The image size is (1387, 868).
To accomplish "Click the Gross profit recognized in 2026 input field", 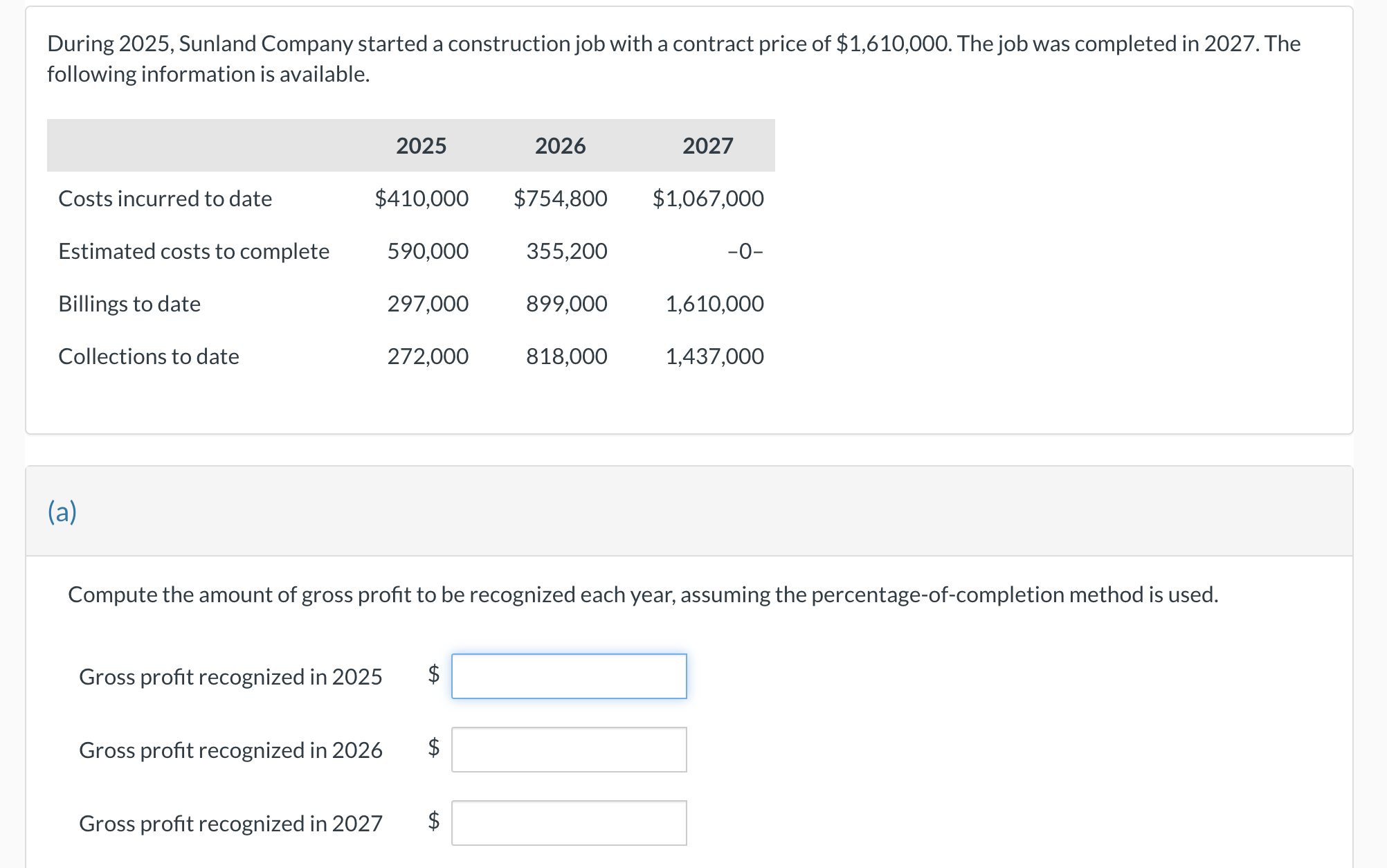I will coord(569,751).
